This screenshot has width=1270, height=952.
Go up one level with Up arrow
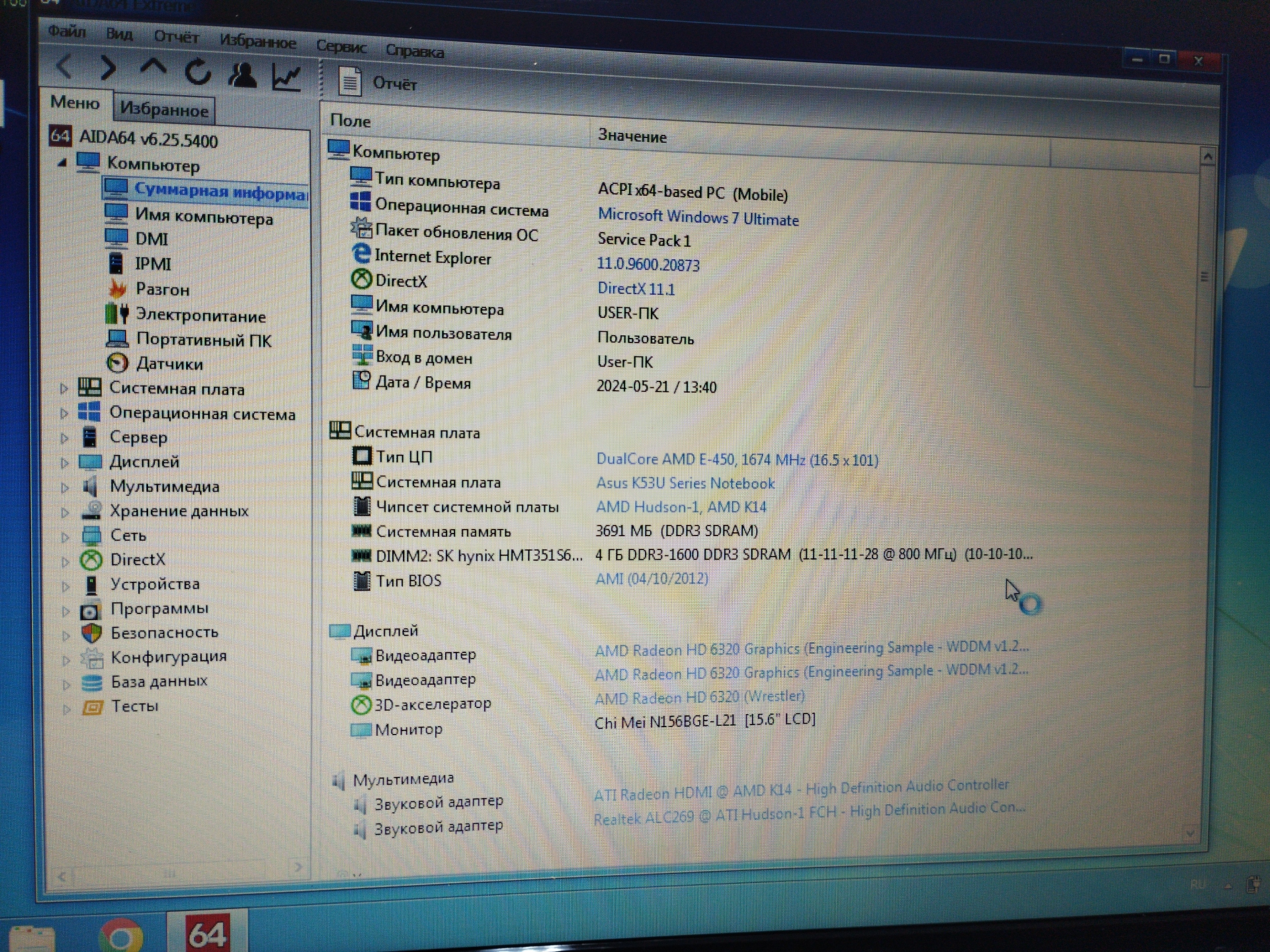[x=153, y=67]
